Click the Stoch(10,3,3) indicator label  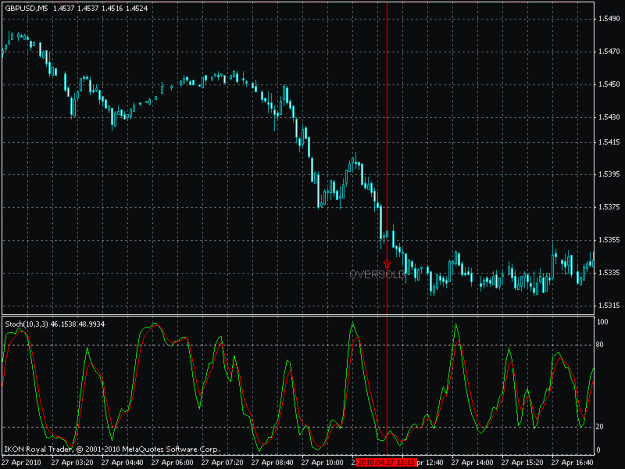pos(27,324)
